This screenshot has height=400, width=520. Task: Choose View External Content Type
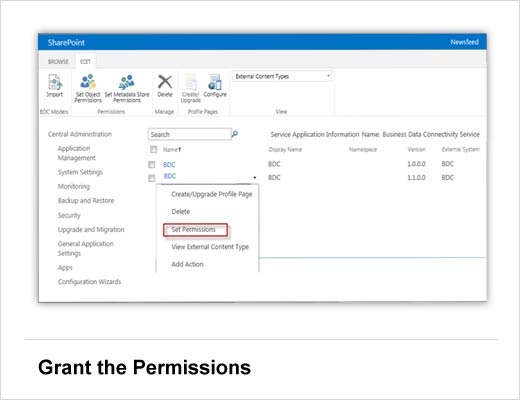coord(210,247)
